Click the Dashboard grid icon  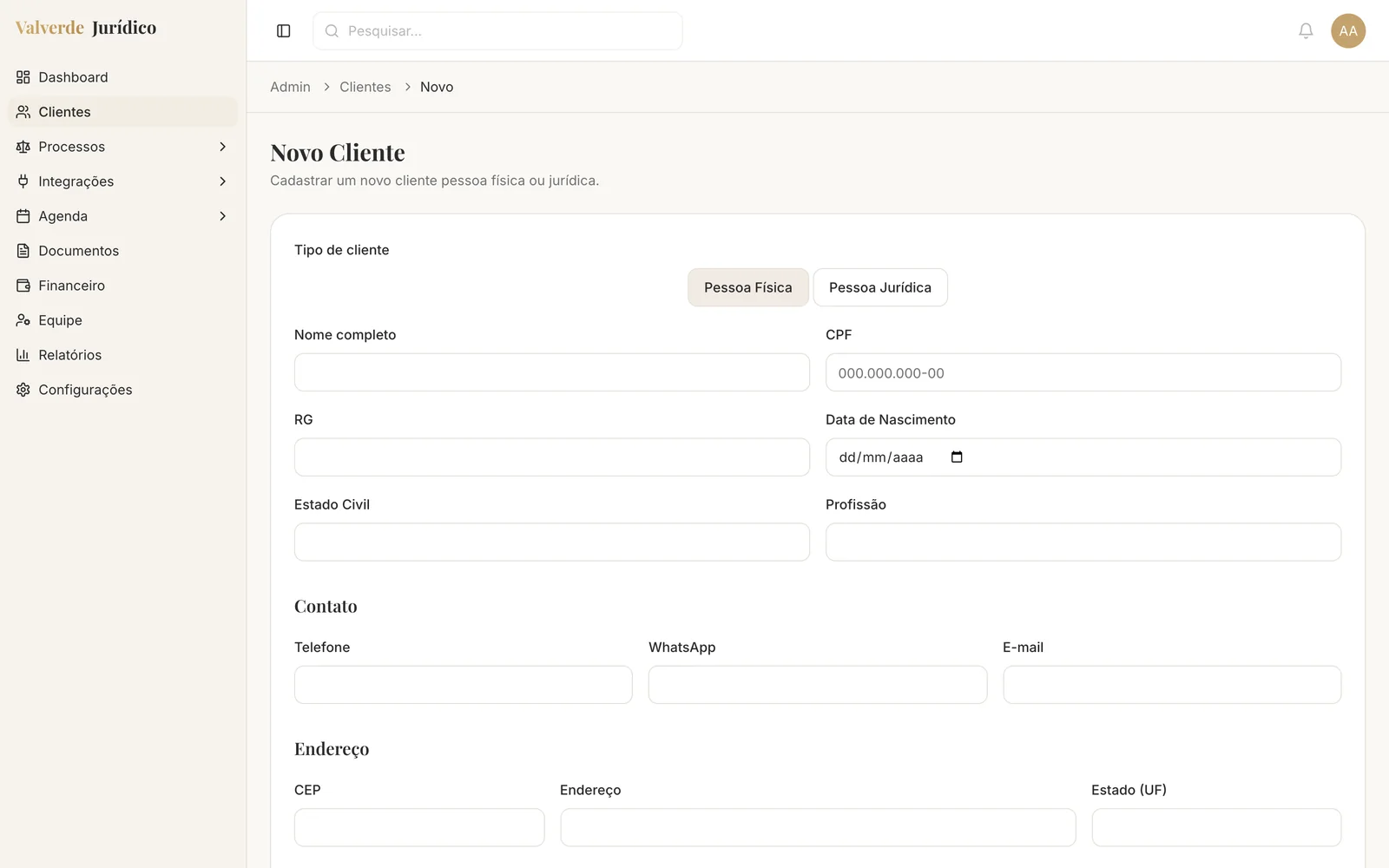coord(23,77)
